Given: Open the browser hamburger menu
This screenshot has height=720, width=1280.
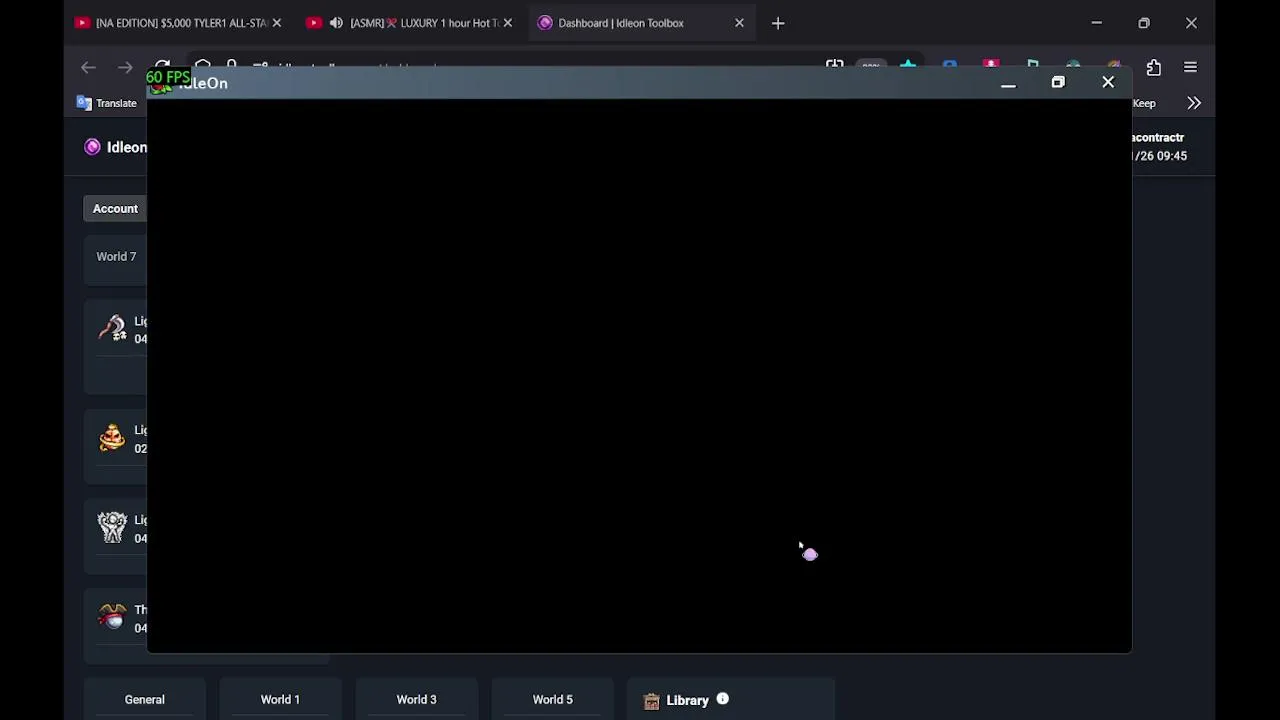Looking at the screenshot, I should 1190,68.
